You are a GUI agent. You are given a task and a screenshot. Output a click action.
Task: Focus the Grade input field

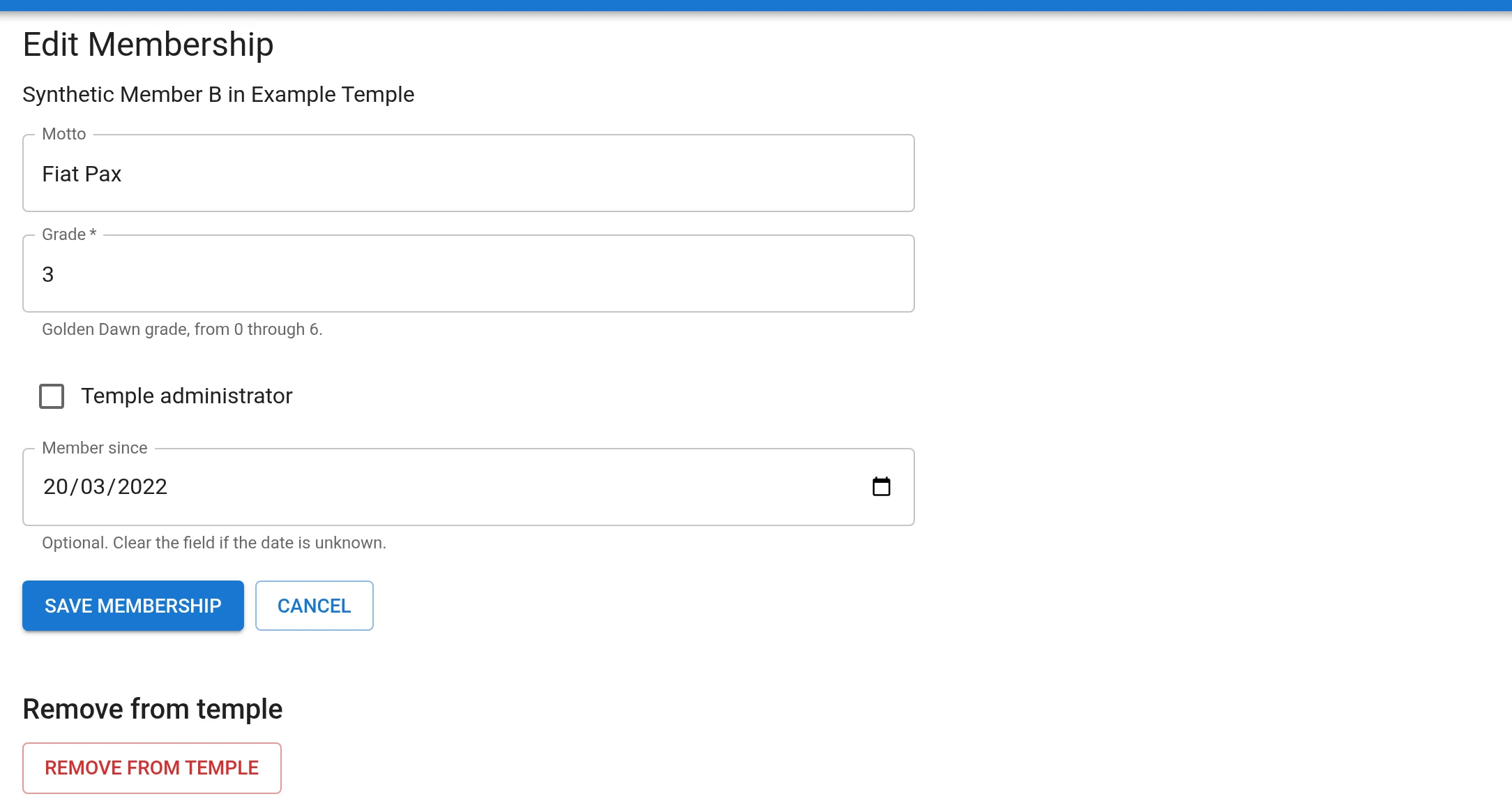(469, 274)
